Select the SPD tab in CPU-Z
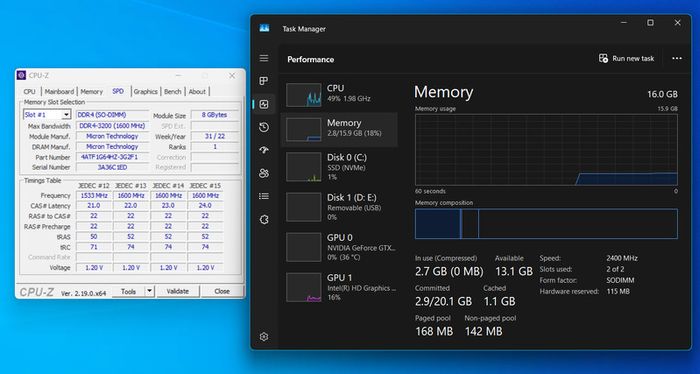Viewport: 700px width, 374px height. click(118, 91)
